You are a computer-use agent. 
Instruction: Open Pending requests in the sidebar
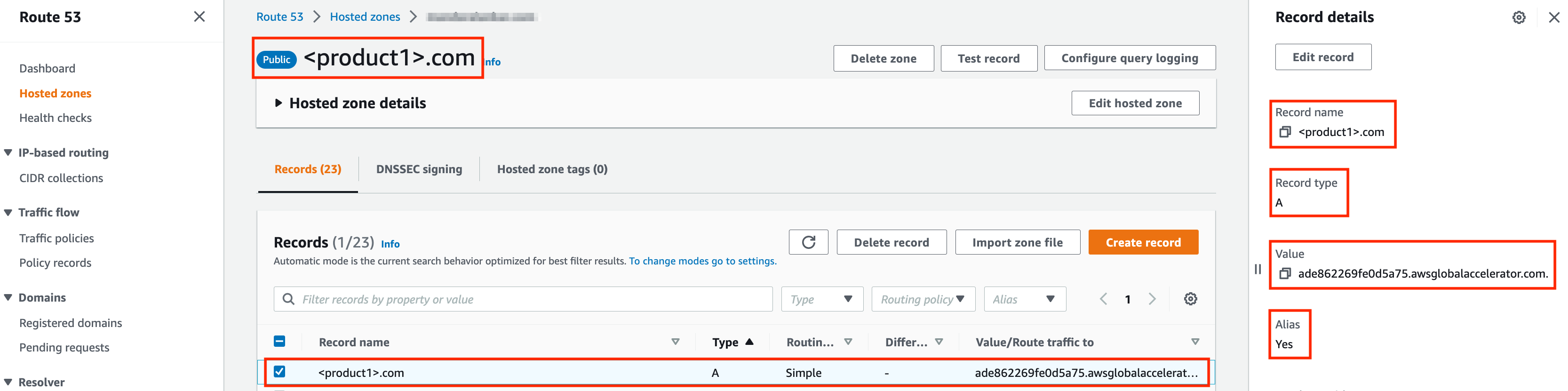tap(64, 347)
